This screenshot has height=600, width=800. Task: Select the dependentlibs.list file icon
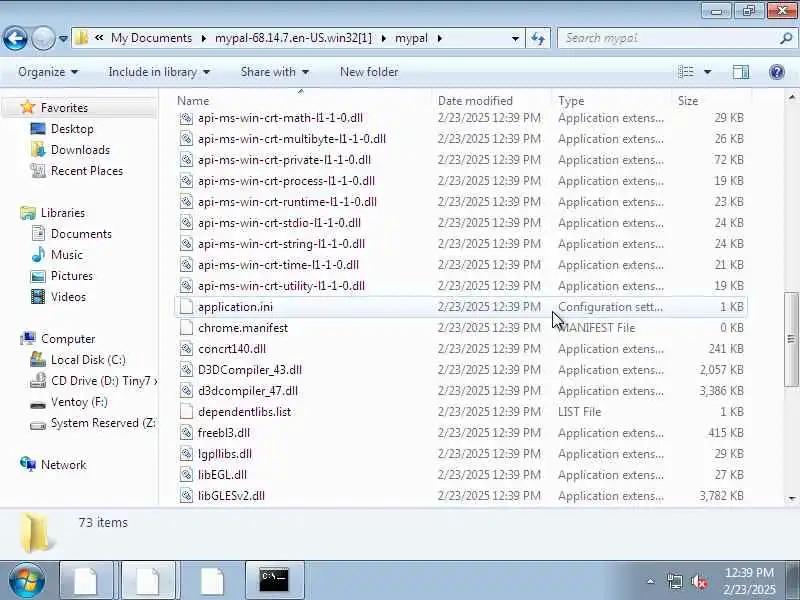tap(187, 412)
